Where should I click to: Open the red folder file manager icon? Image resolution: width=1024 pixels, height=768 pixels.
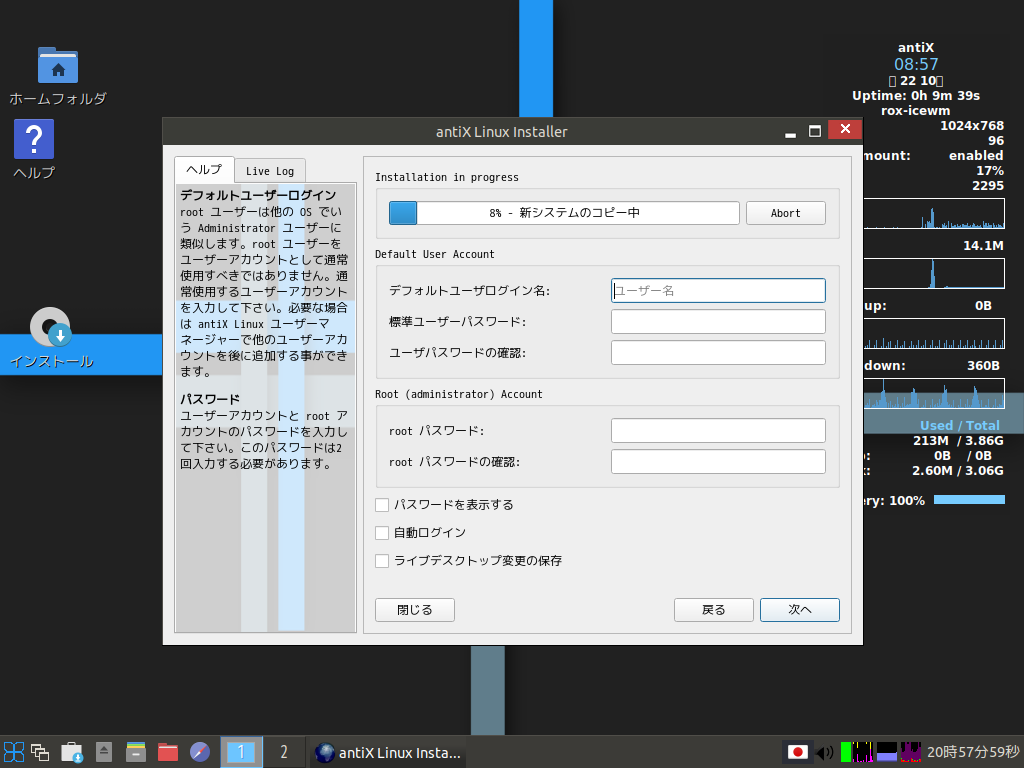pyautogui.click(x=168, y=752)
